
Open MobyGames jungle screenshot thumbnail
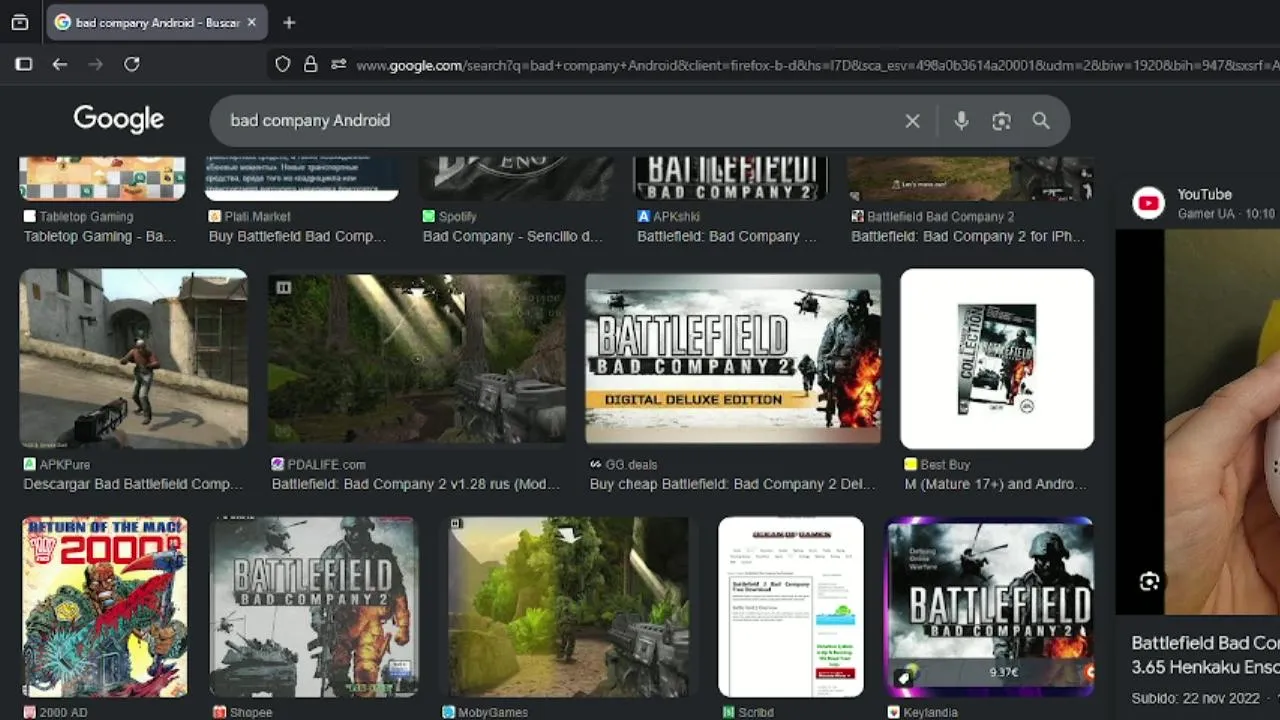pyautogui.click(x=568, y=606)
